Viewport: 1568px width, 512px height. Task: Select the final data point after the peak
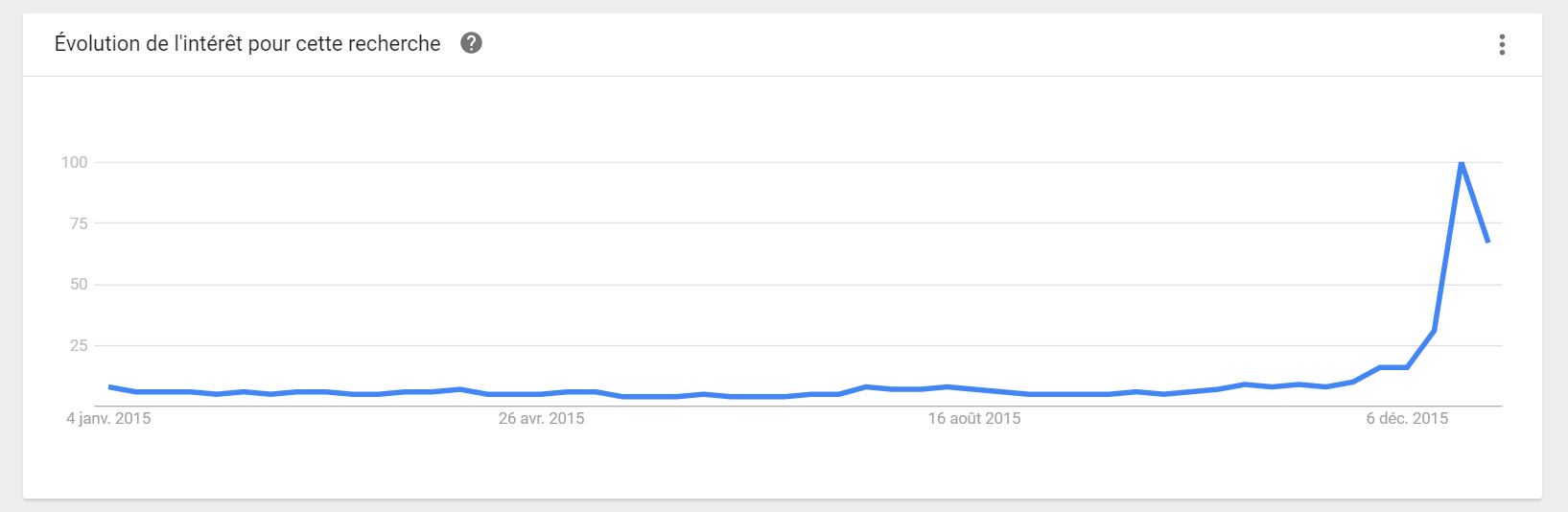(x=1487, y=241)
